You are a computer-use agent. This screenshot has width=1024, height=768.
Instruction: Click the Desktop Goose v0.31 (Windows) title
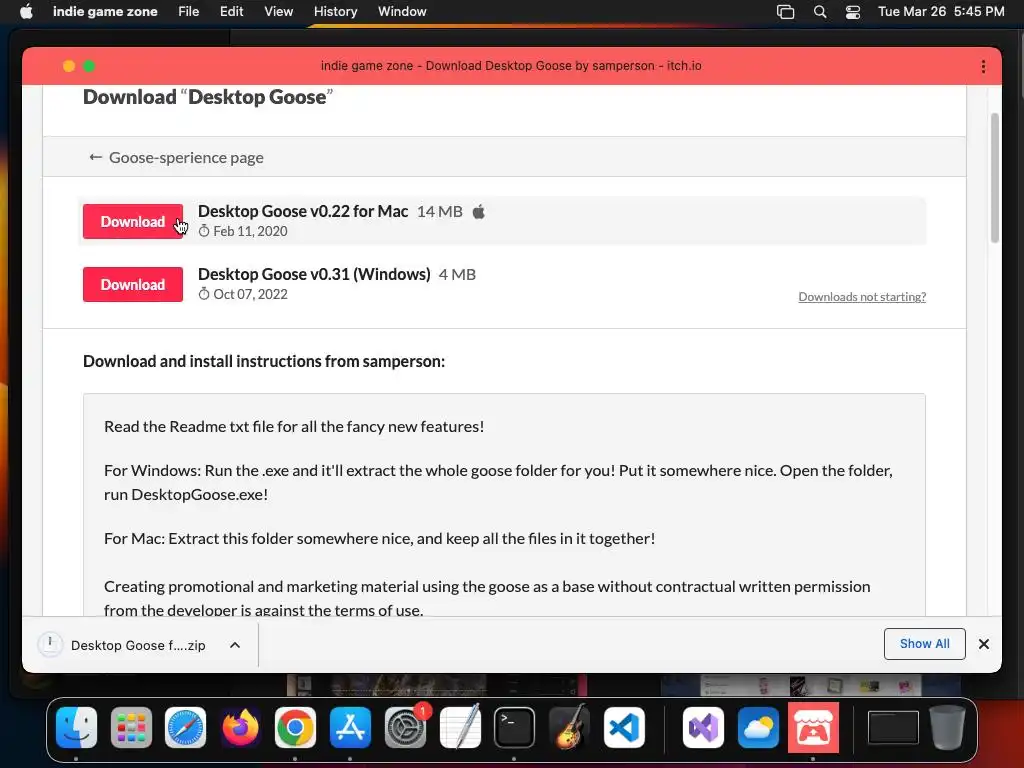(314, 274)
